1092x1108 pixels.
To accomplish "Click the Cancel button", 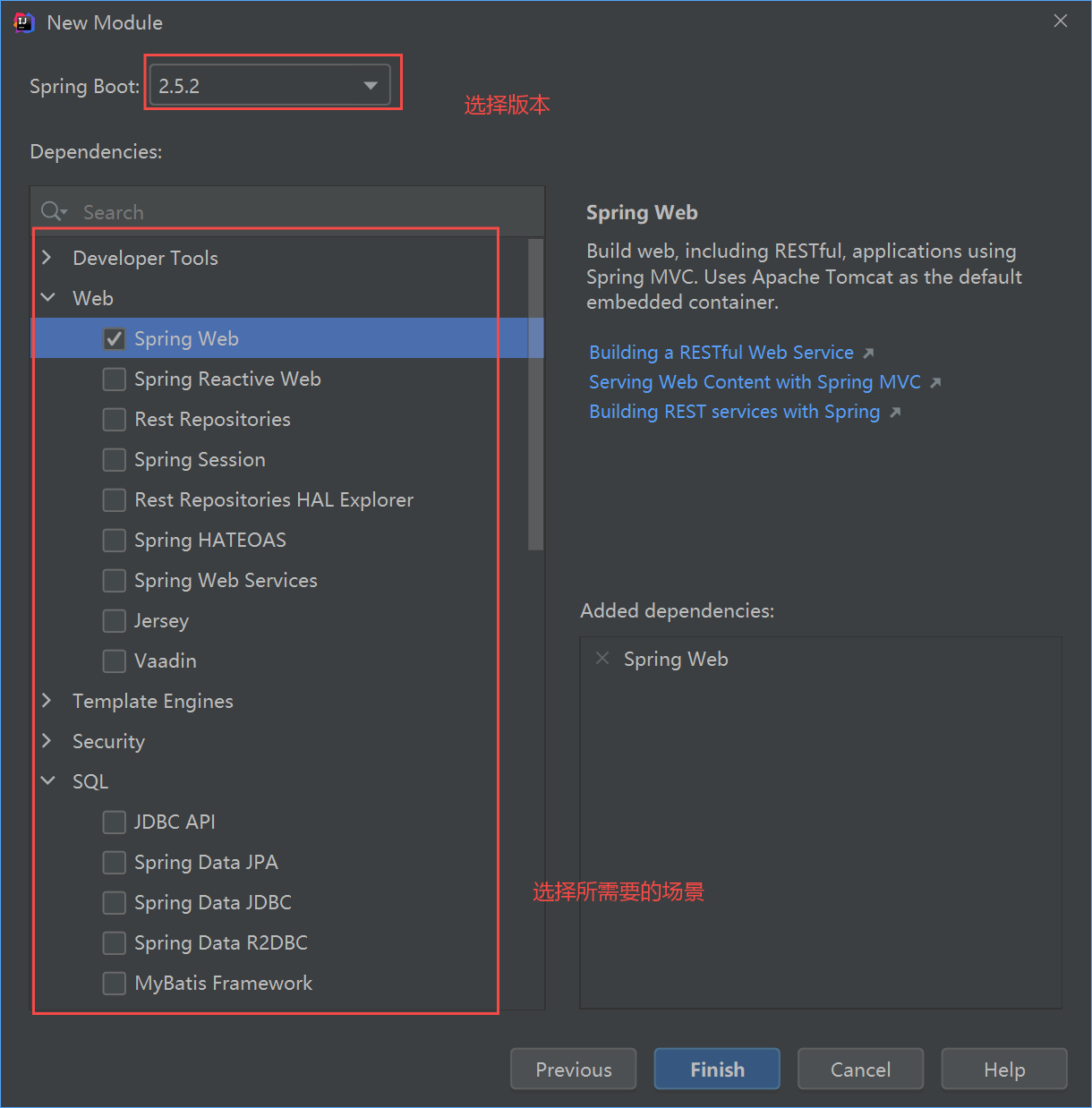I will click(x=860, y=1069).
